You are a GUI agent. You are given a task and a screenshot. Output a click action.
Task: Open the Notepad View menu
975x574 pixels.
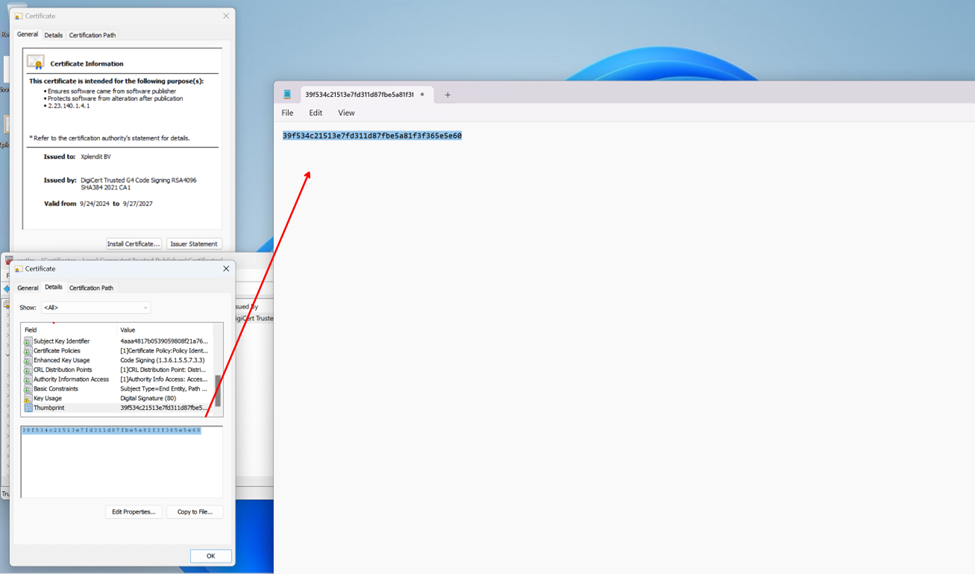pyautogui.click(x=346, y=113)
